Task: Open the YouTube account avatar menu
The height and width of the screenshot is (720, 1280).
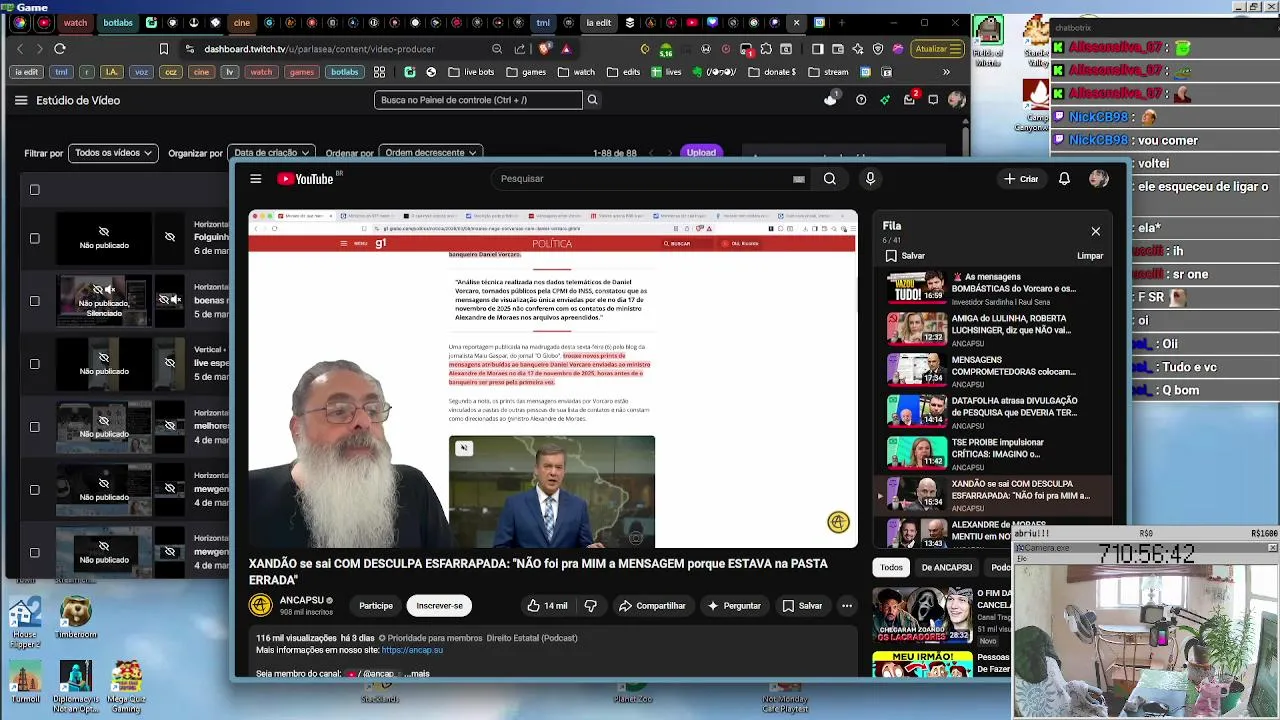Action: [1099, 179]
